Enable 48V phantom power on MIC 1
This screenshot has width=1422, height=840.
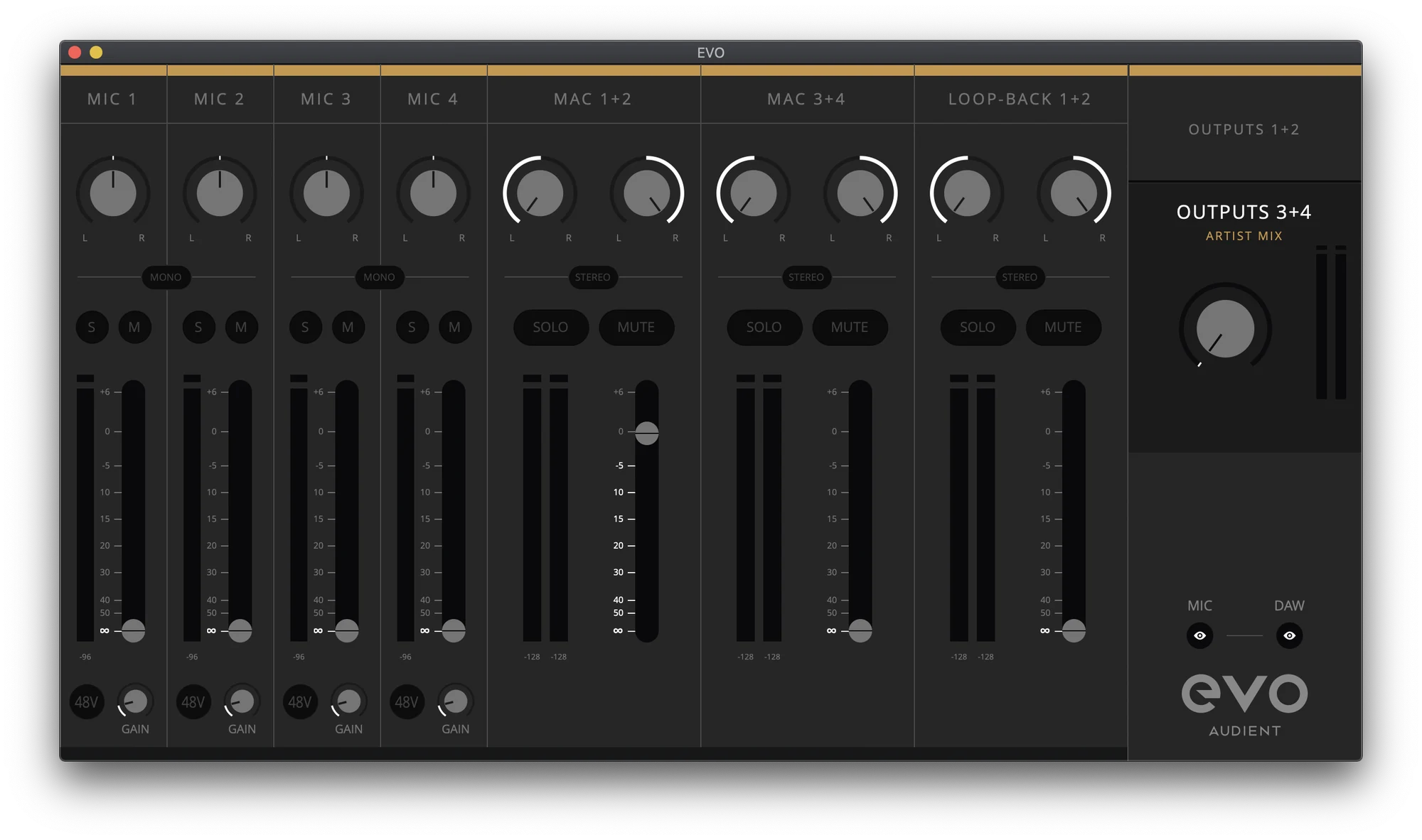coord(87,702)
